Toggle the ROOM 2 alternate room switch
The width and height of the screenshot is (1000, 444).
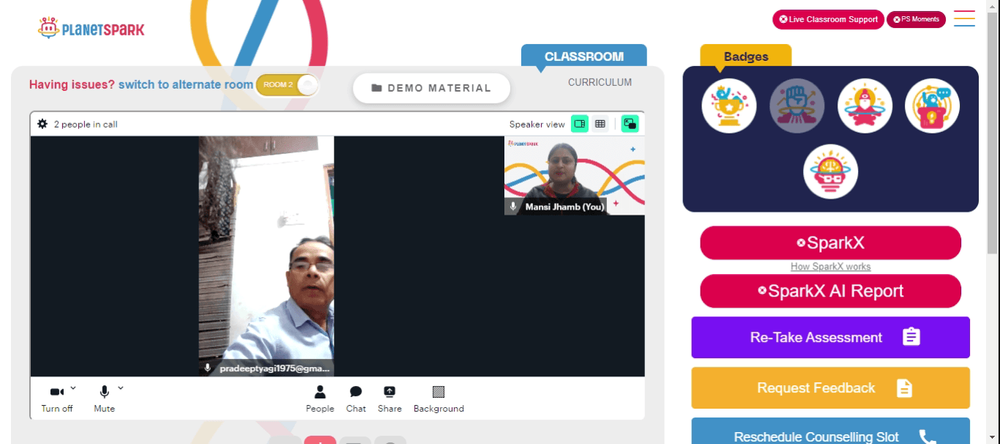(x=287, y=85)
